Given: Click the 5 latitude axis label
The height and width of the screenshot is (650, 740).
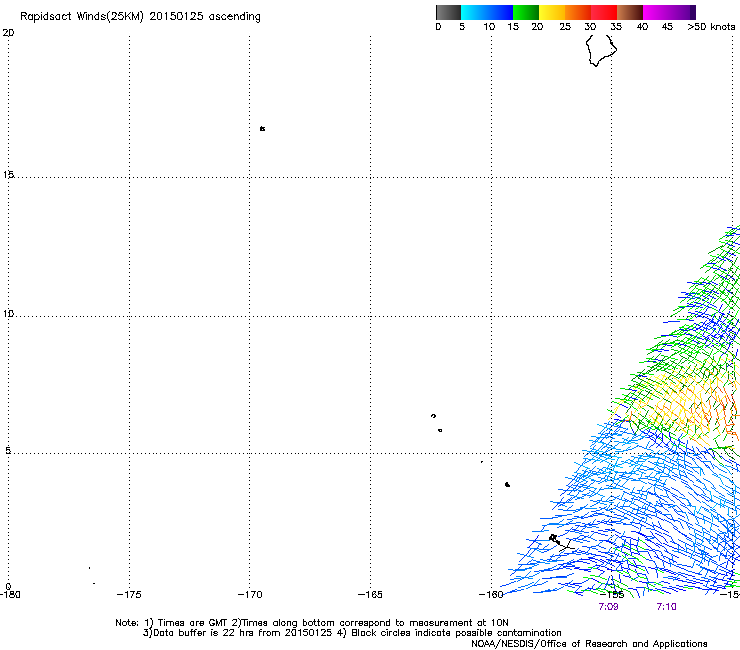Looking at the screenshot, I should (x=8, y=451).
